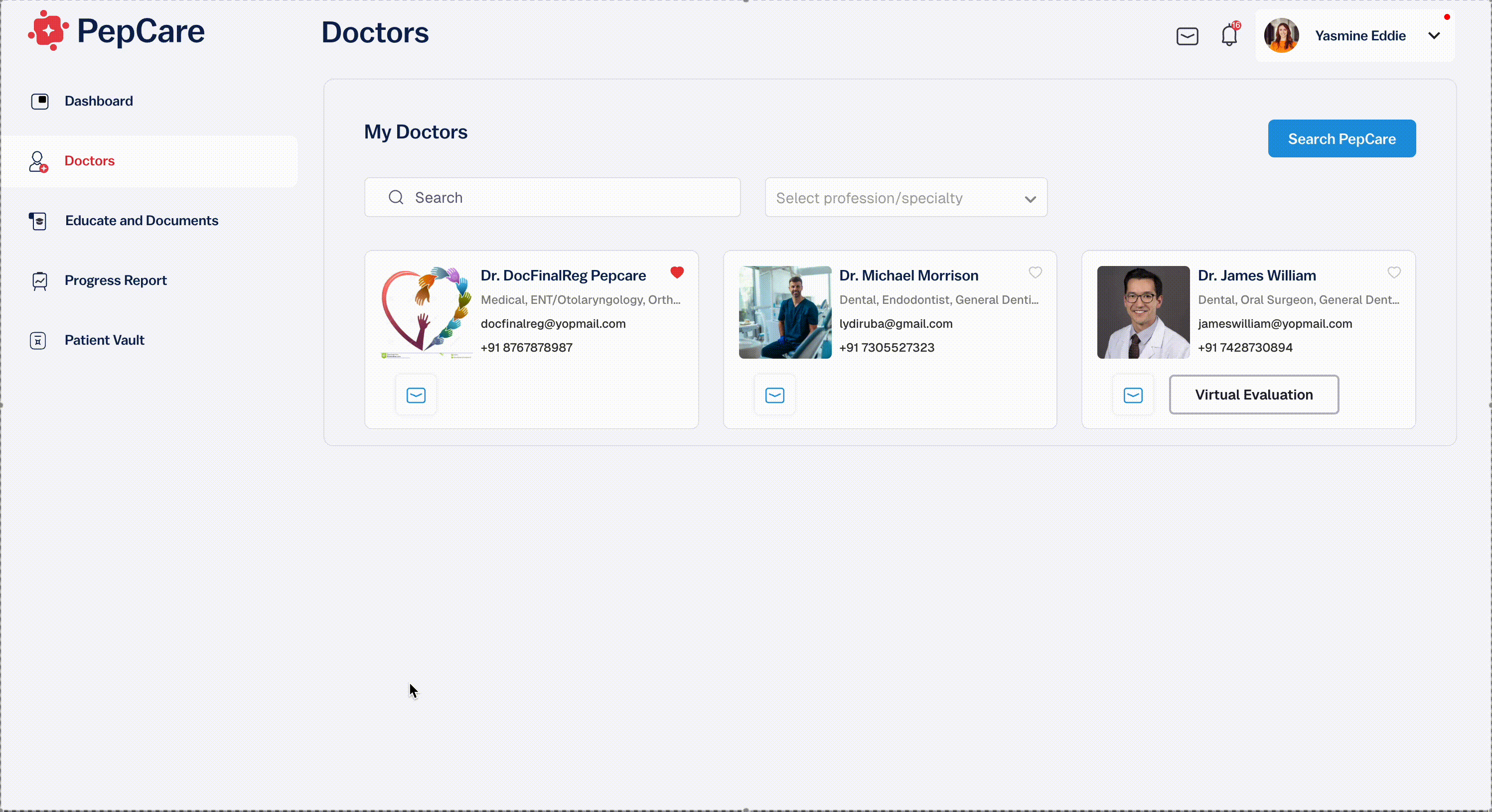
Task: Click phone number +91 7428730894
Action: click(1245, 348)
